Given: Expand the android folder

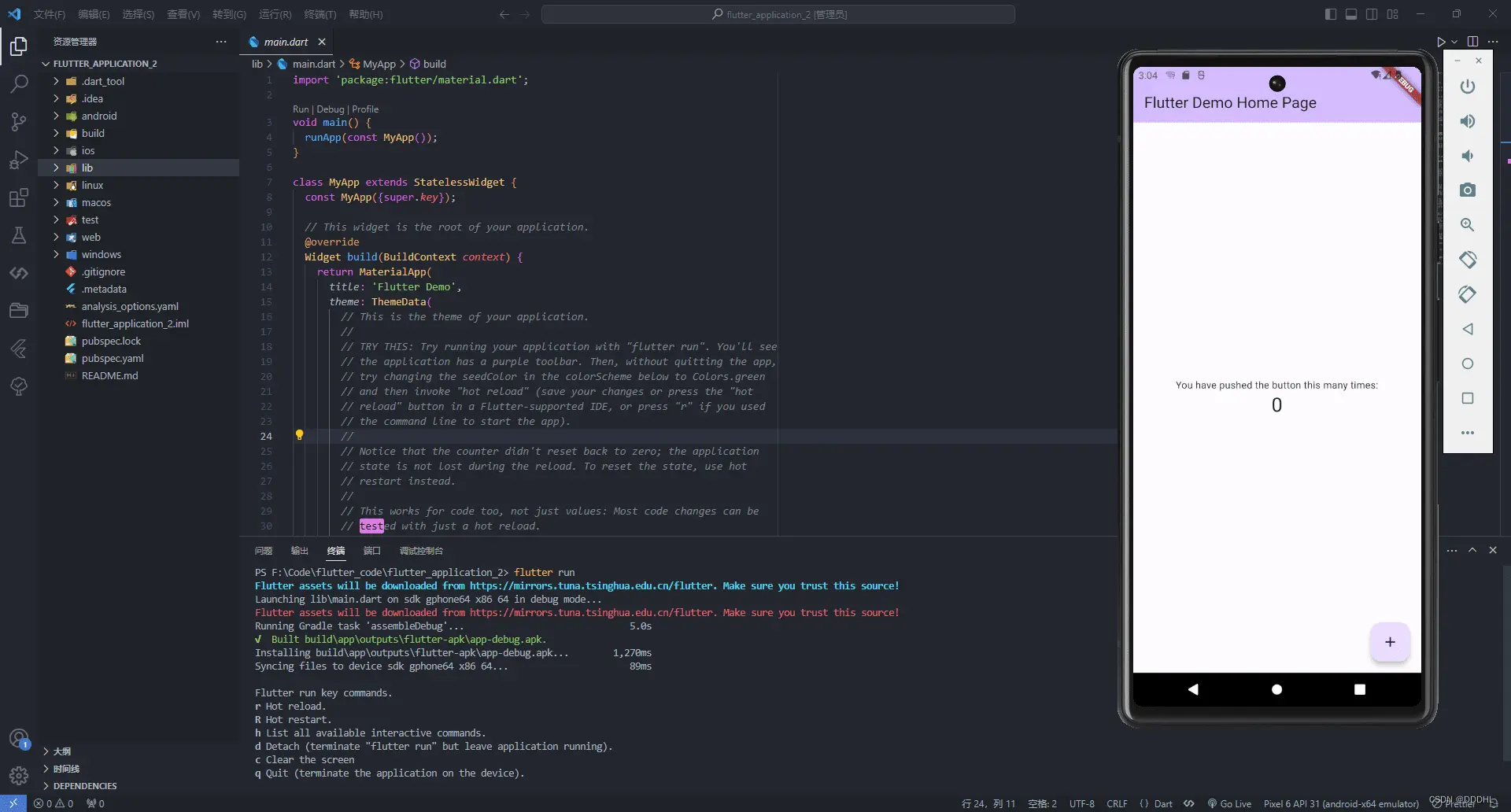Looking at the screenshot, I should pos(98,116).
